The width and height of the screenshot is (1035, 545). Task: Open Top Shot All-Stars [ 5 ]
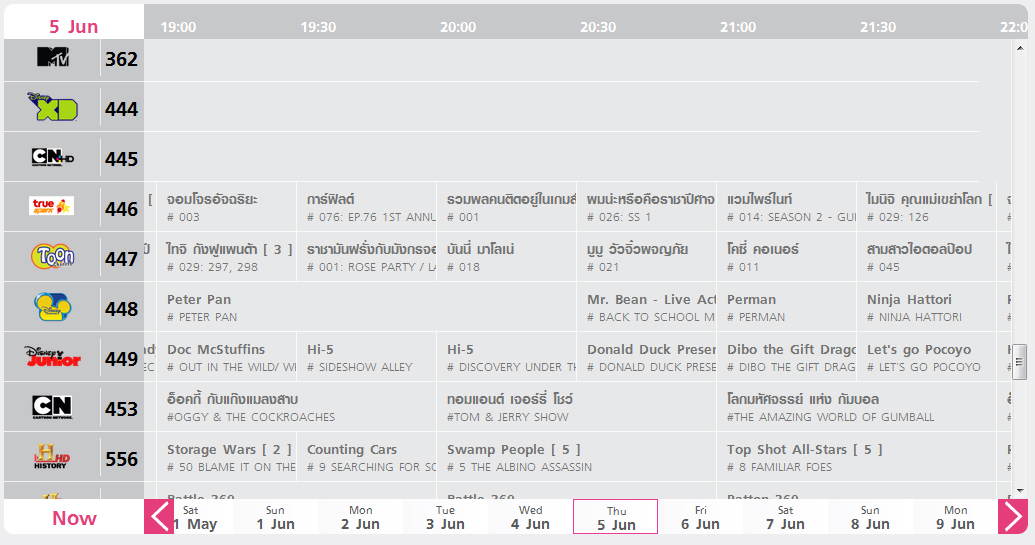[x=856, y=458]
